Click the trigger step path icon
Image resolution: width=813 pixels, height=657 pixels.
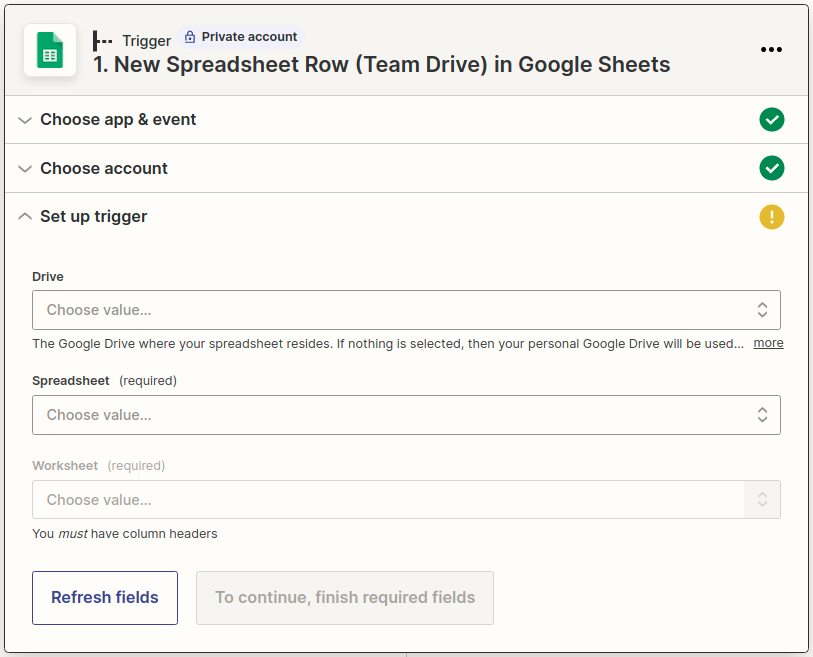point(103,40)
